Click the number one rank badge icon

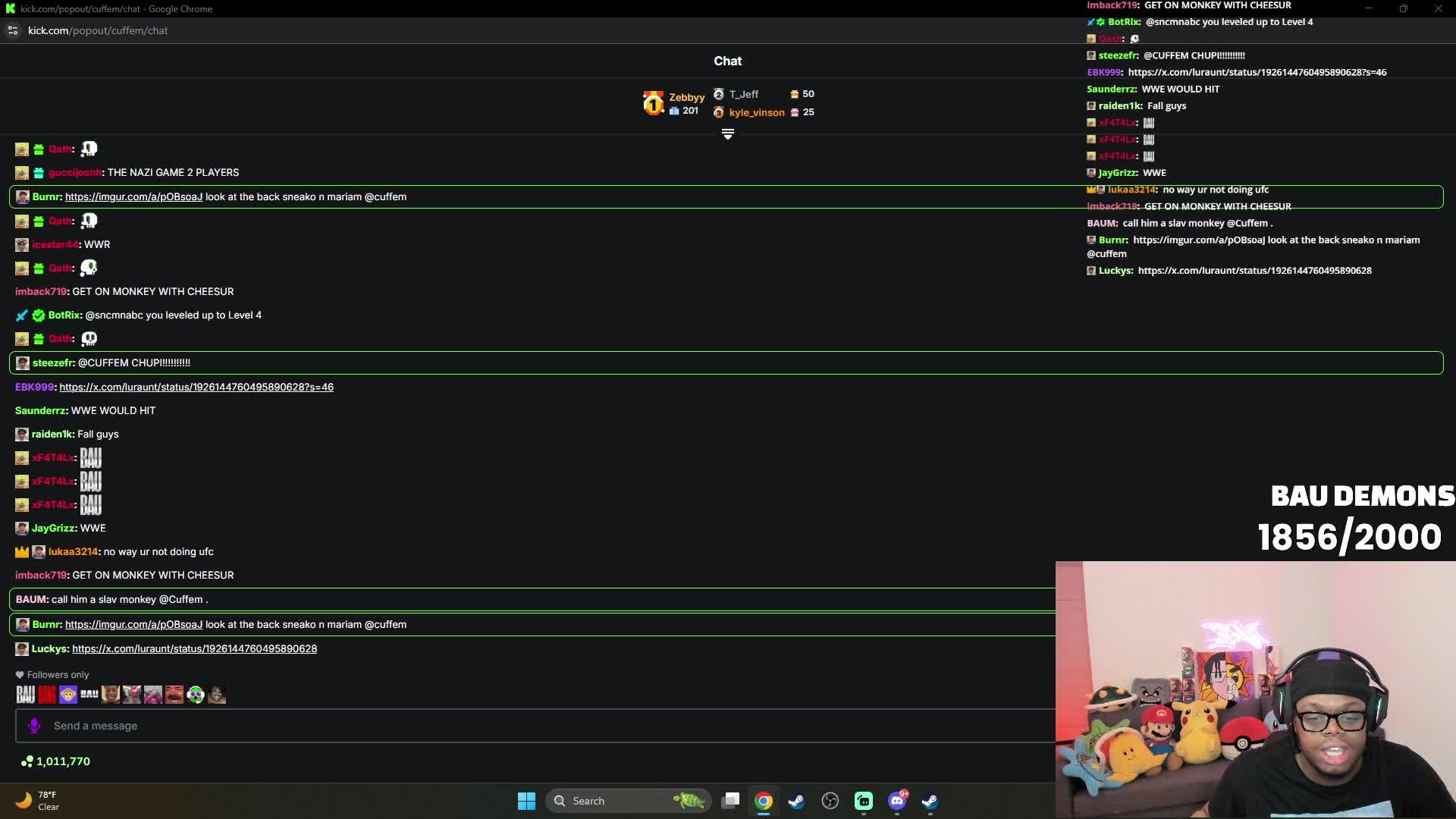click(653, 103)
